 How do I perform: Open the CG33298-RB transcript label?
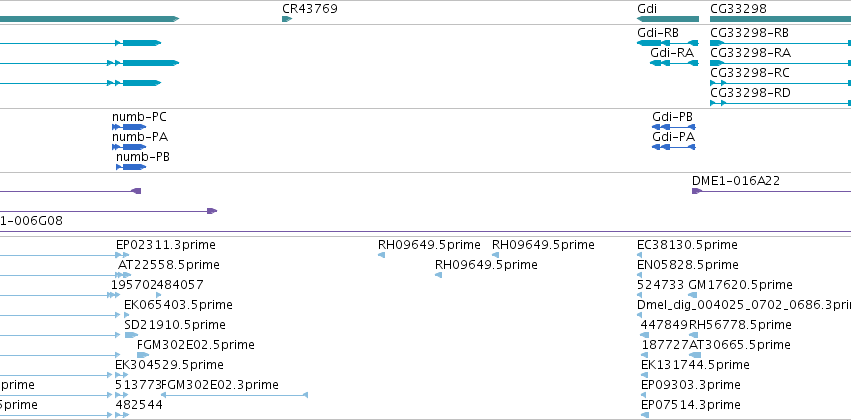click(750, 33)
